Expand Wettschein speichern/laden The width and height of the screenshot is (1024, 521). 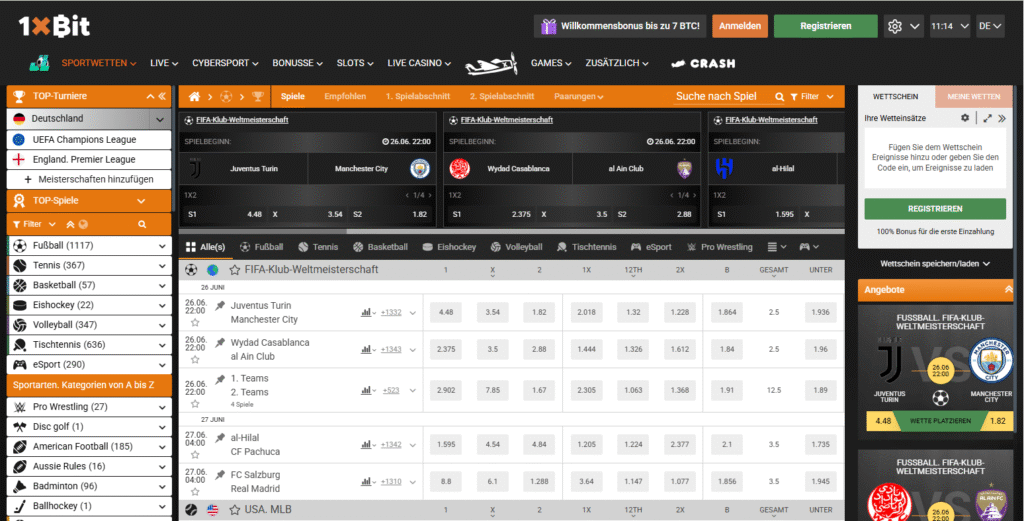935,264
